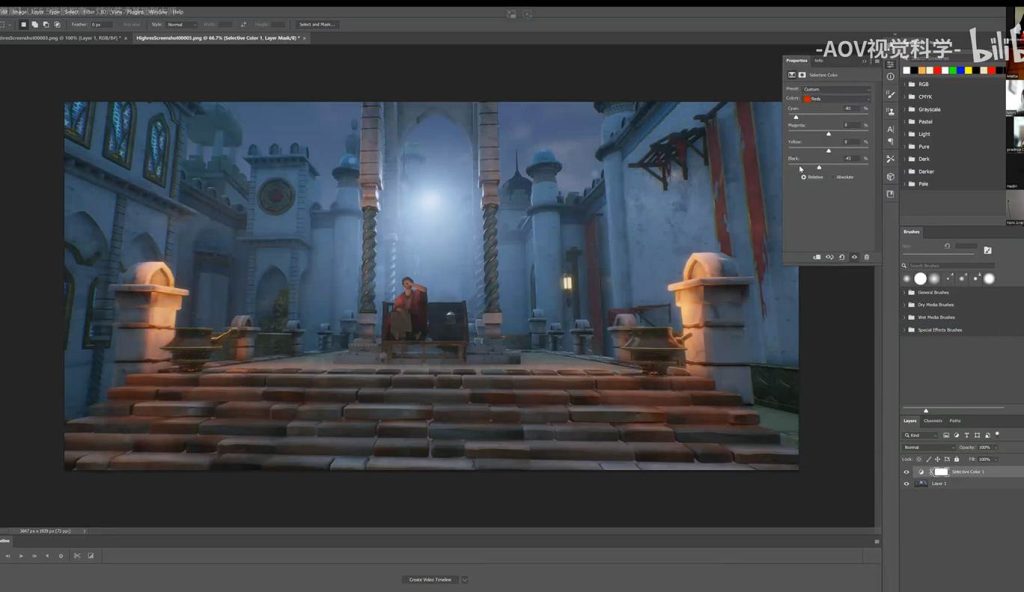Click the reset adjustment icon in Properties
The height and width of the screenshot is (592, 1024).
pos(841,257)
